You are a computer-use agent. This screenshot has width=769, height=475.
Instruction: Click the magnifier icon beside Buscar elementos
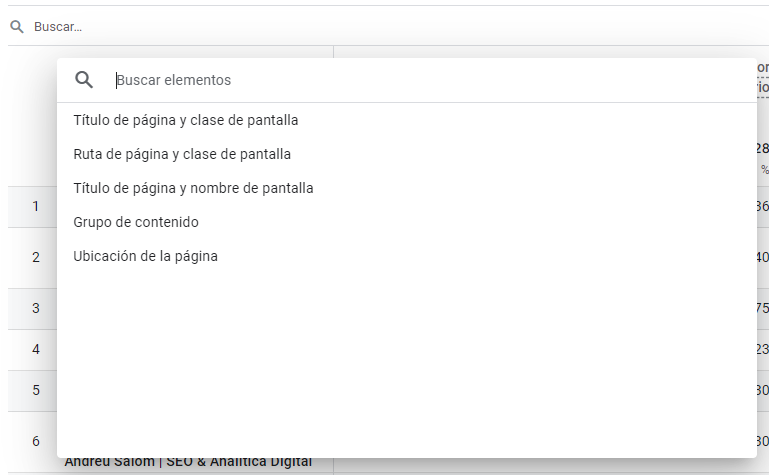tap(84, 80)
